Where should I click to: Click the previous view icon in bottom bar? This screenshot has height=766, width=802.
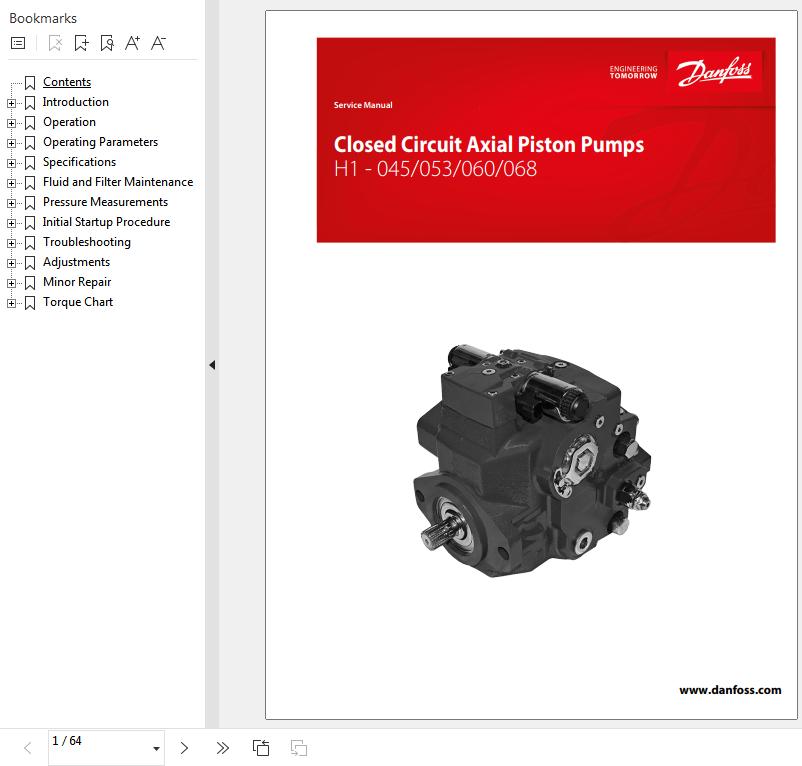point(261,748)
